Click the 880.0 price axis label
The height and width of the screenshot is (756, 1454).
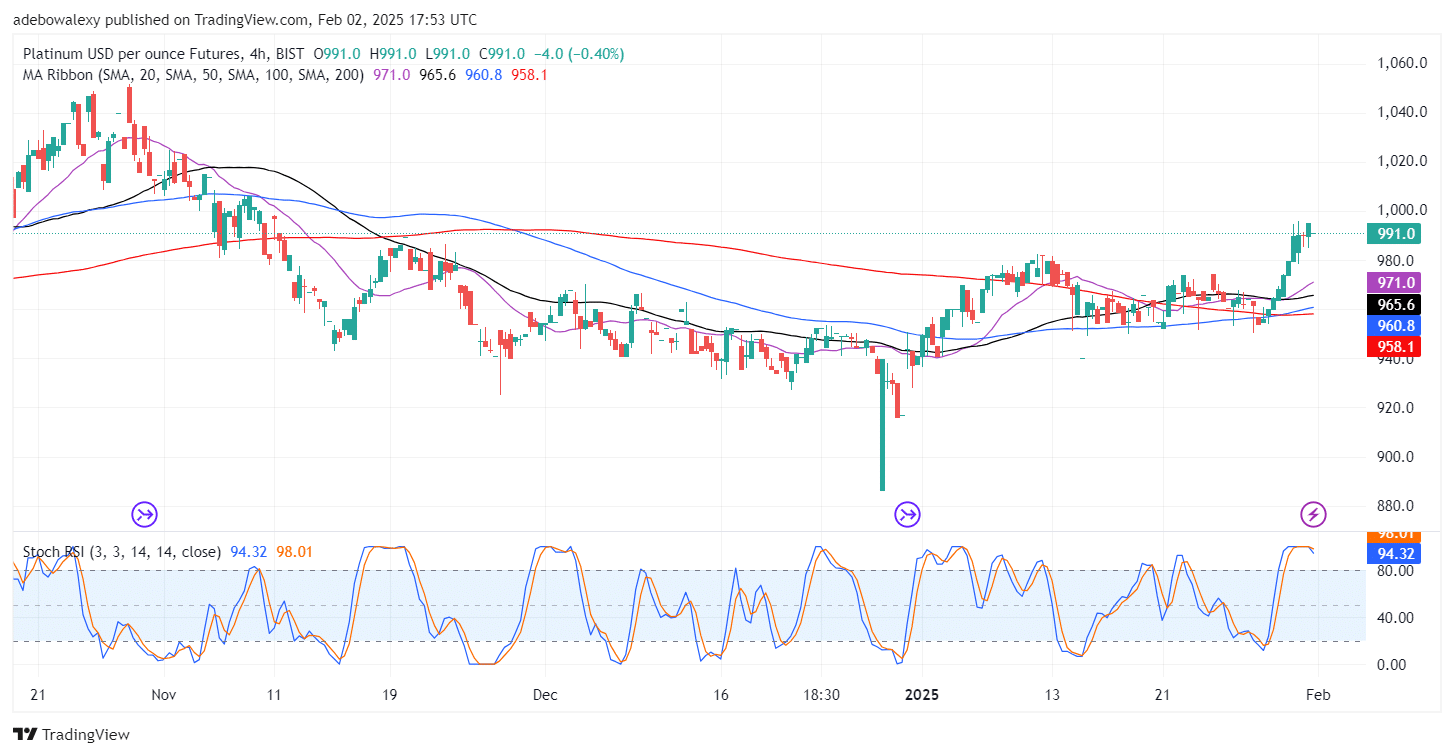[x=1396, y=506]
